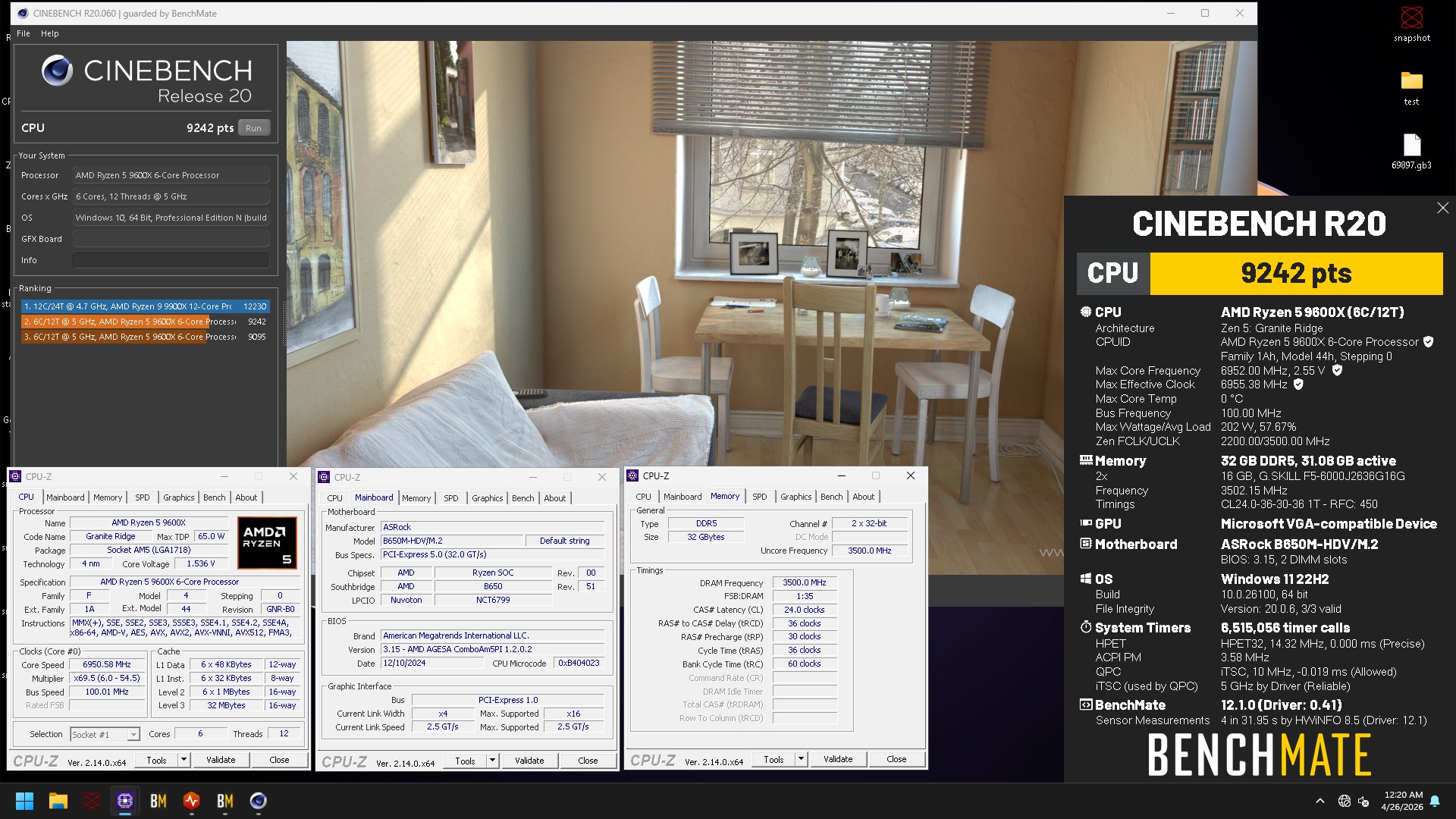Click Close button in first CPU-Z window
This screenshot has width=1456, height=819.
click(279, 760)
